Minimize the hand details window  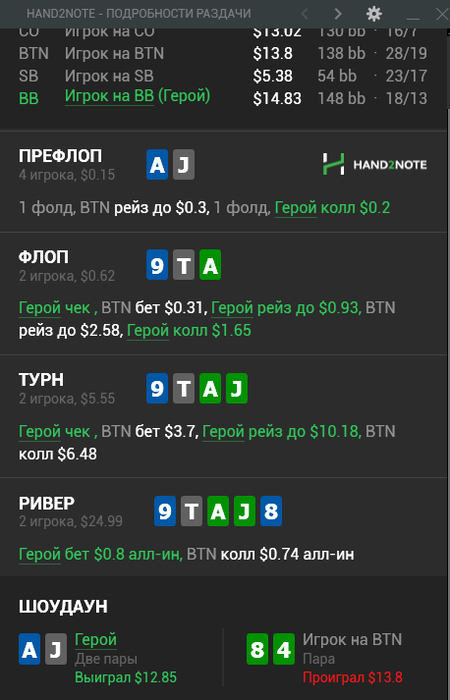[x=412, y=14]
